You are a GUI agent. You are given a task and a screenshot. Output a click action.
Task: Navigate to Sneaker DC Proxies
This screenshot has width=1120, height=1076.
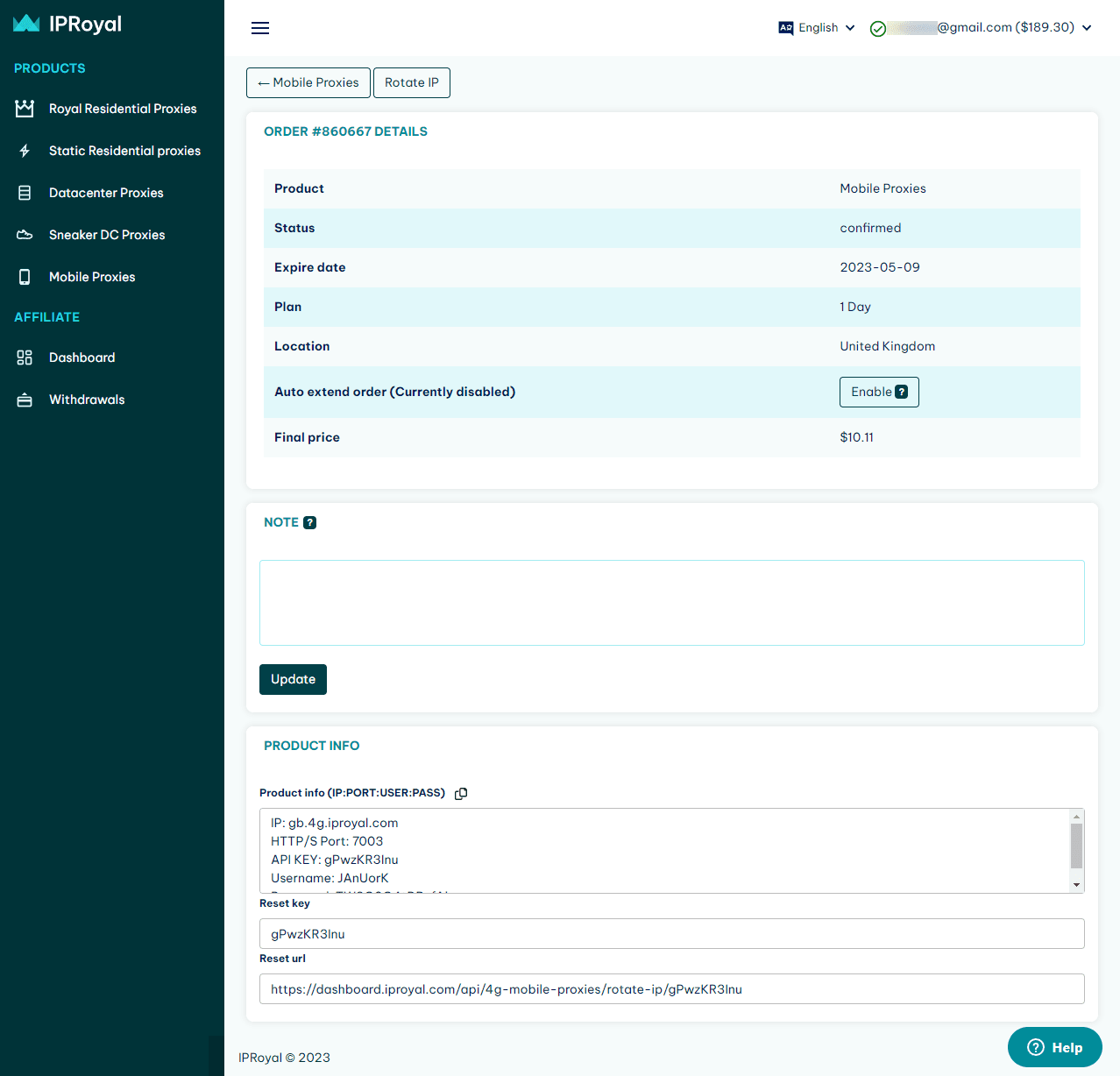click(107, 235)
